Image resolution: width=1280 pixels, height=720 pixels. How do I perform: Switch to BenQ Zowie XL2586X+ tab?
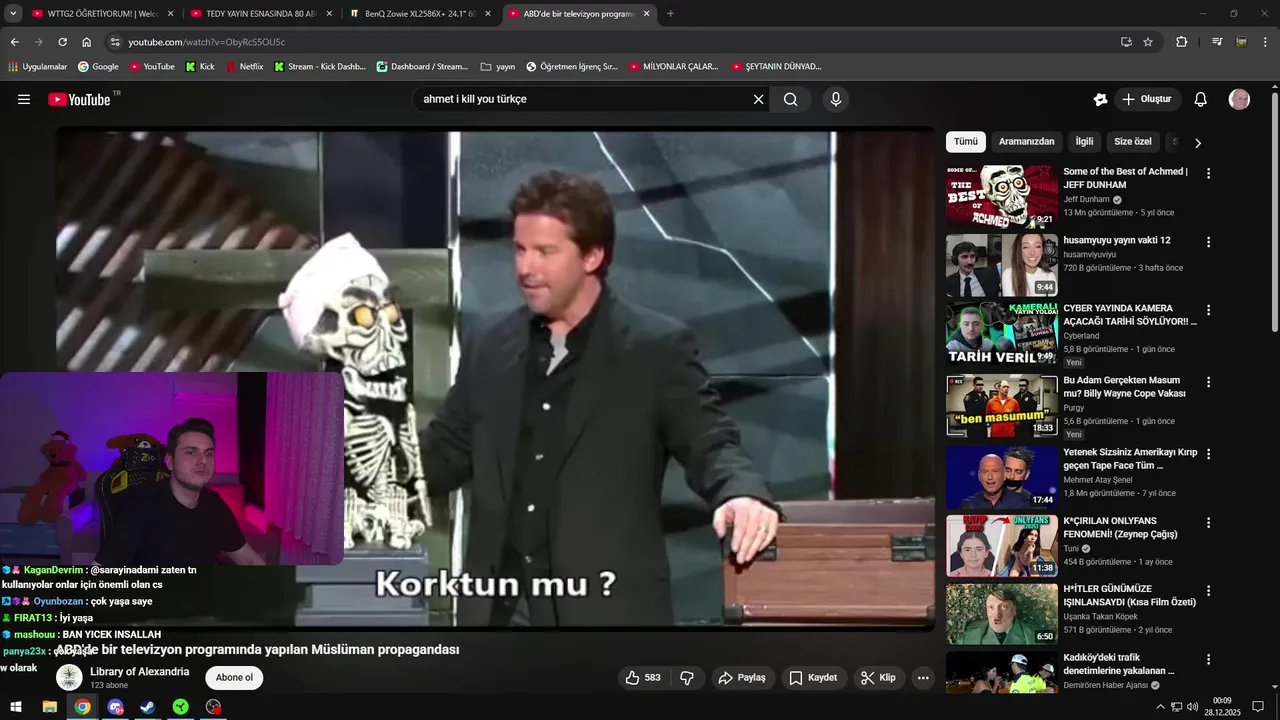[x=420, y=14]
